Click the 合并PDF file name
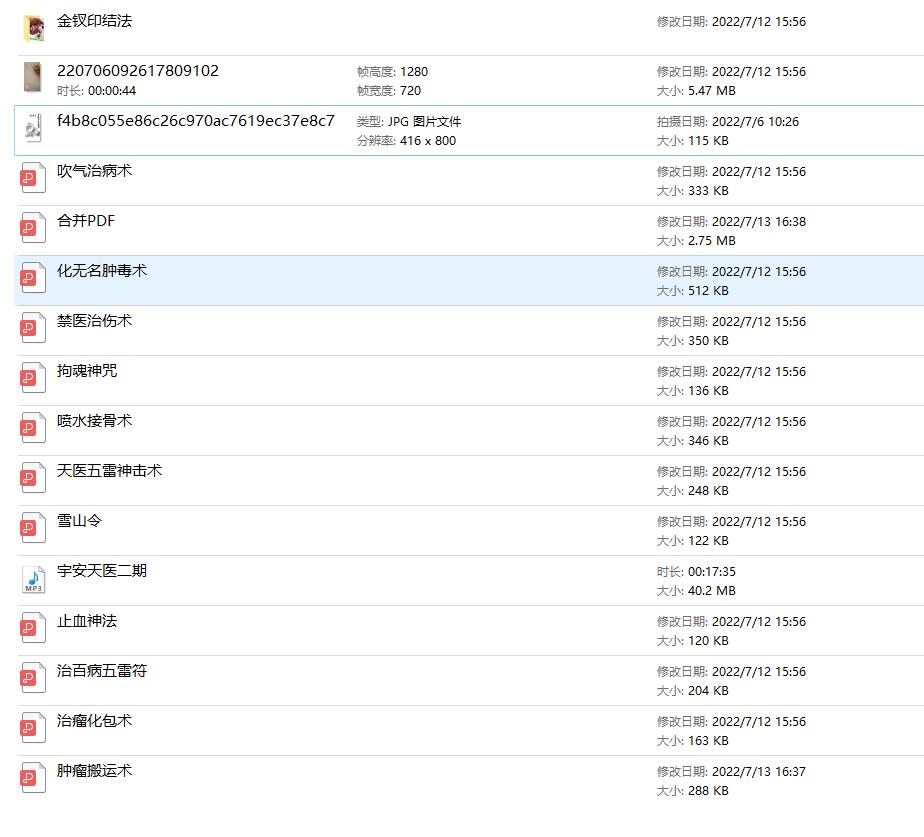This screenshot has width=924, height=837. (86, 221)
